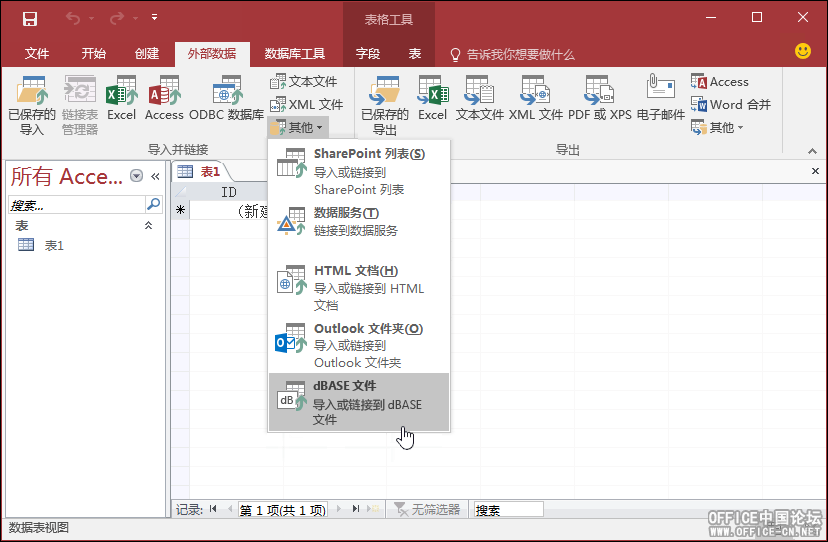Open the 其他 export dropdown
The width and height of the screenshot is (828, 542).
pyautogui.click(x=717, y=127)
